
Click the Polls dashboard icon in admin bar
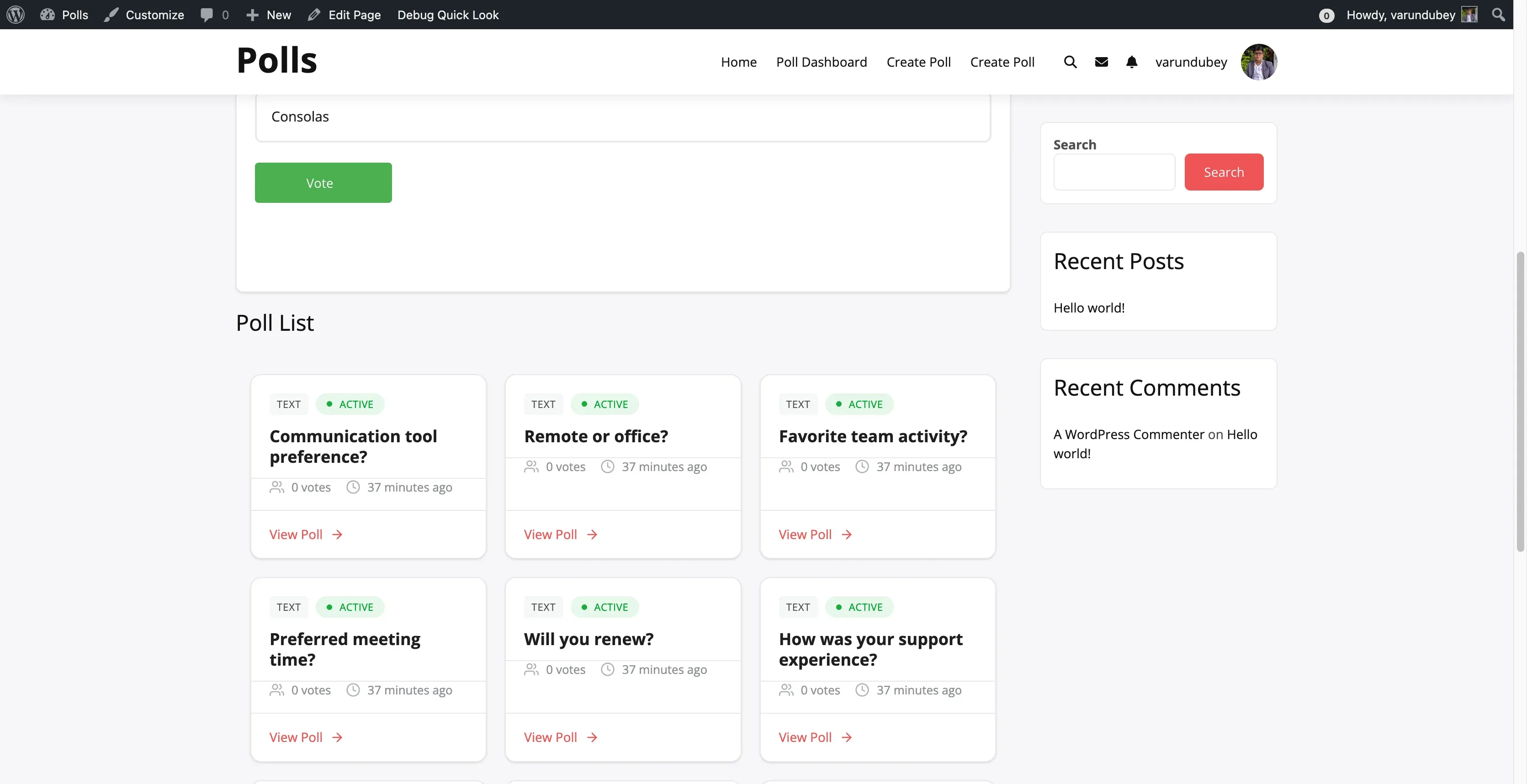48,15
